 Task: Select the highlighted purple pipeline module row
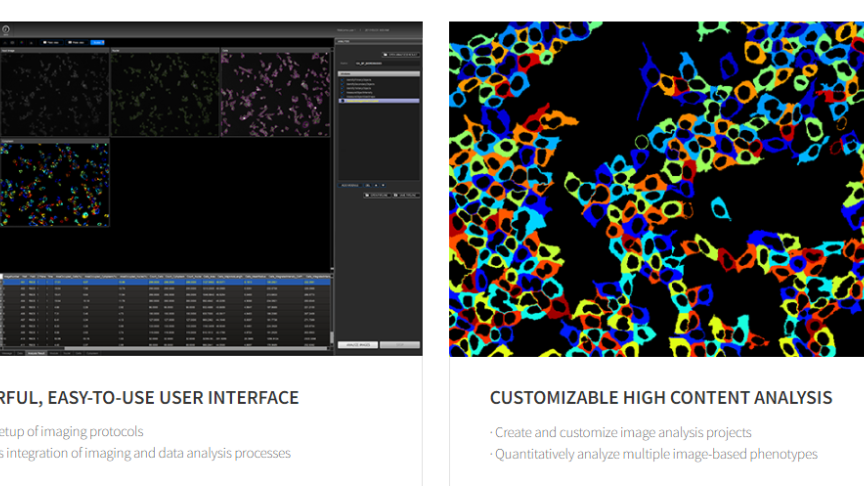(x=379, y=101)
